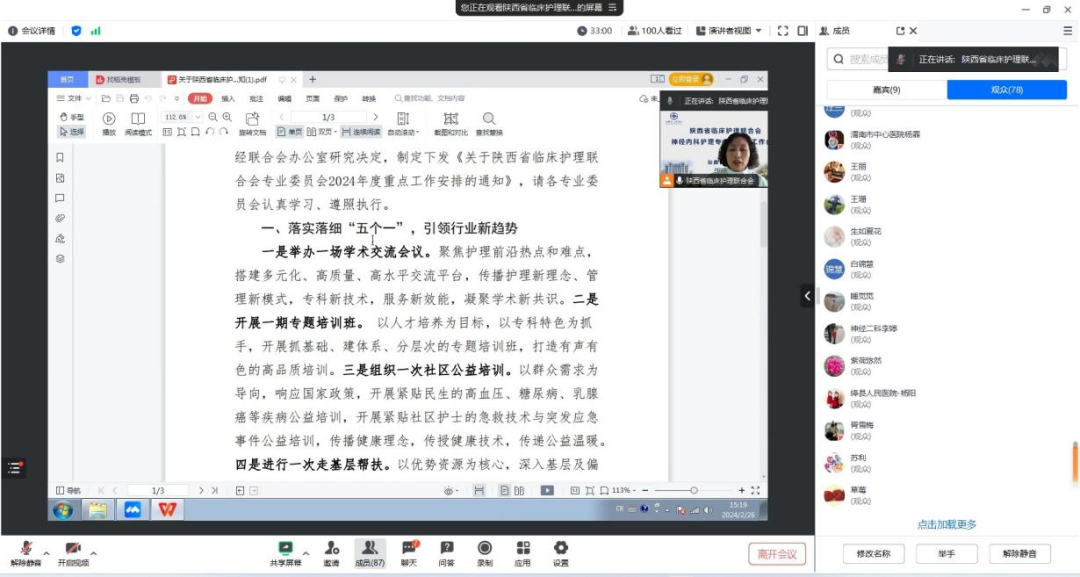Click the 修改名称 rename button
Screen dimensions: 1080x577
[x=873, y=554]
